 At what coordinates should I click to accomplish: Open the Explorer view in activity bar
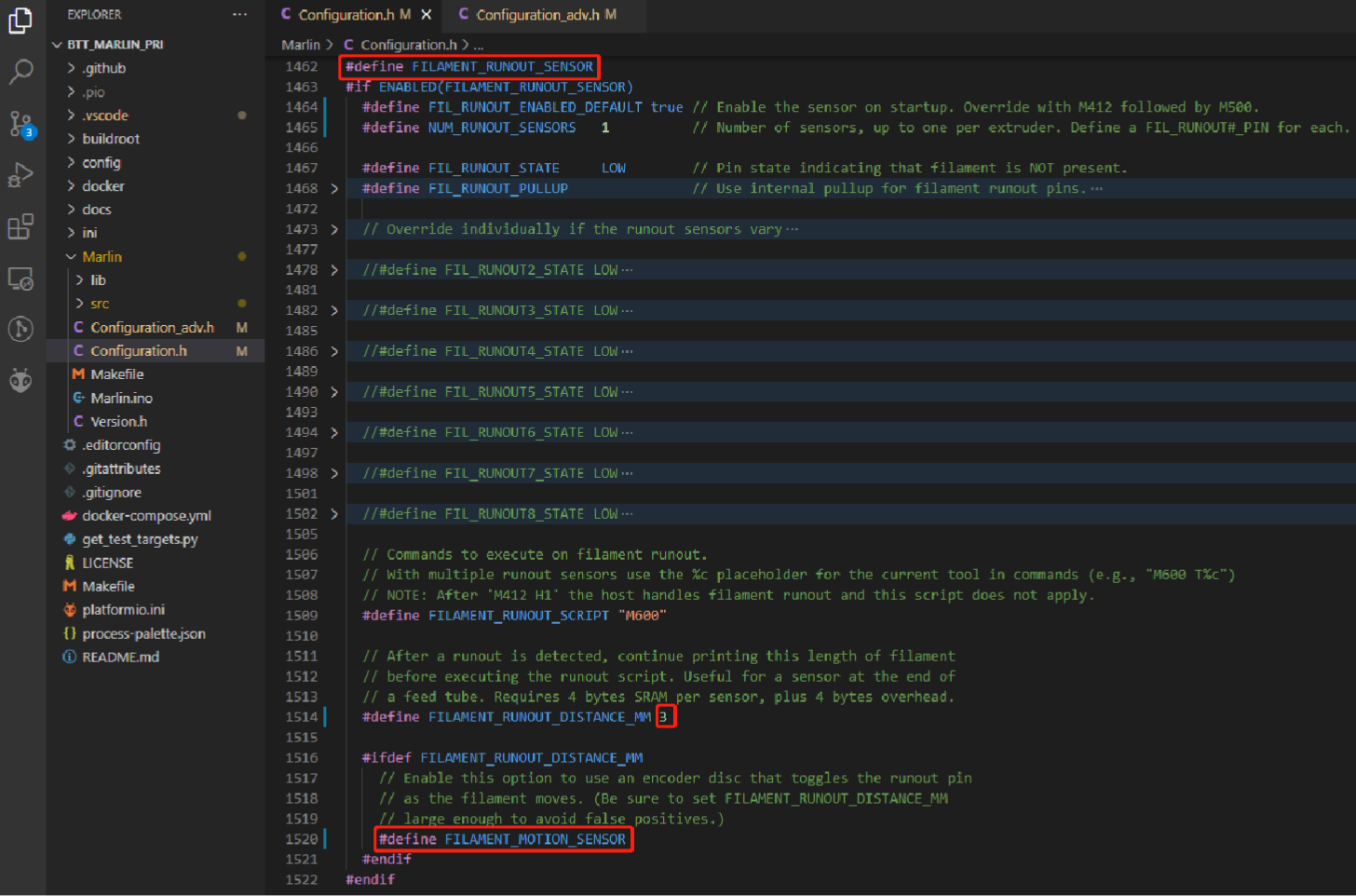pyautogui.click(x=20, y=20)
